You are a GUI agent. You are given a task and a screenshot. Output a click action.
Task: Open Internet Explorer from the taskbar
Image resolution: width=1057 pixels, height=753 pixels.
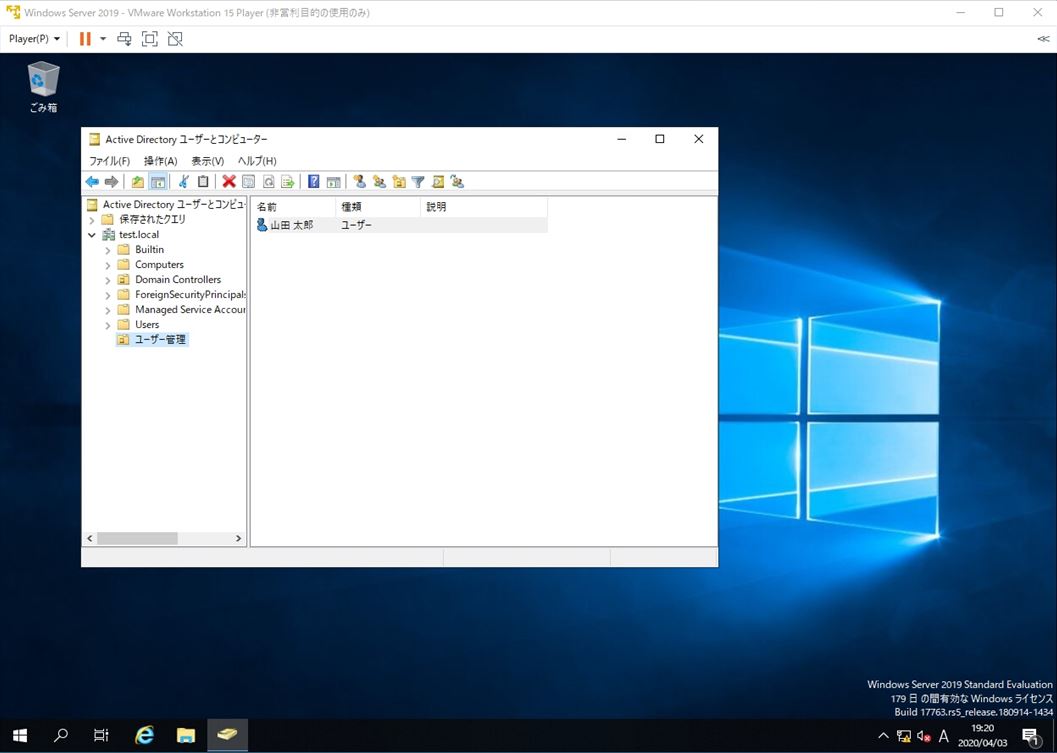(x=144, y=735)
